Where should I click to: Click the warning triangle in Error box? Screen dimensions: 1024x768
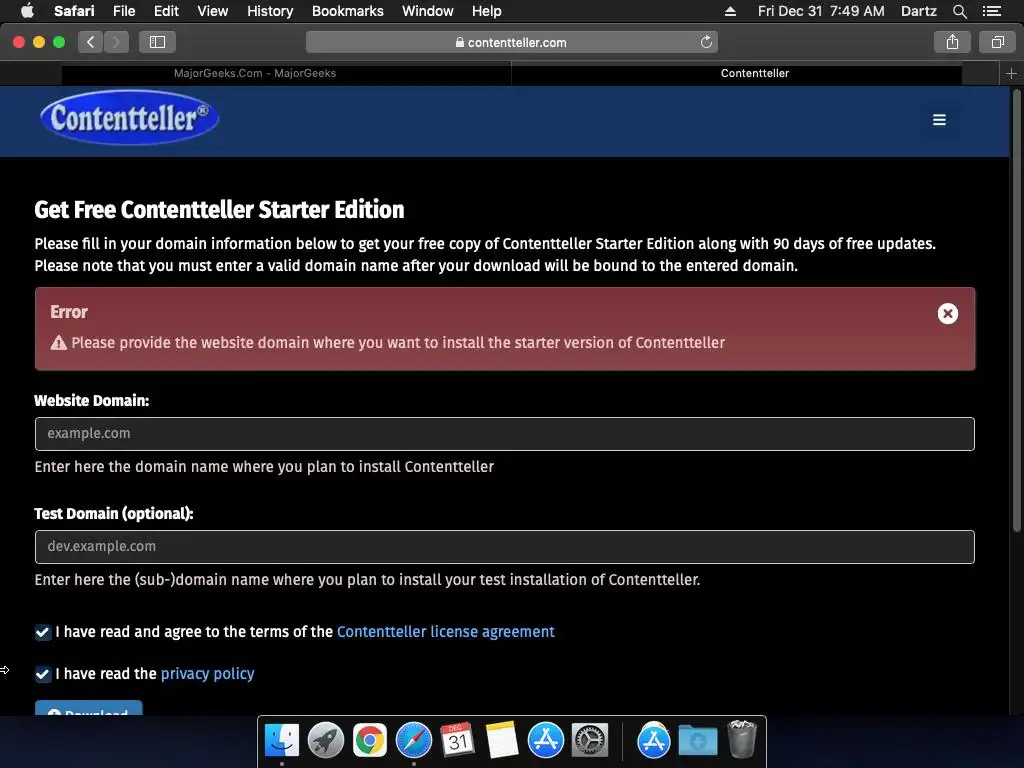[x=59, y=343]
